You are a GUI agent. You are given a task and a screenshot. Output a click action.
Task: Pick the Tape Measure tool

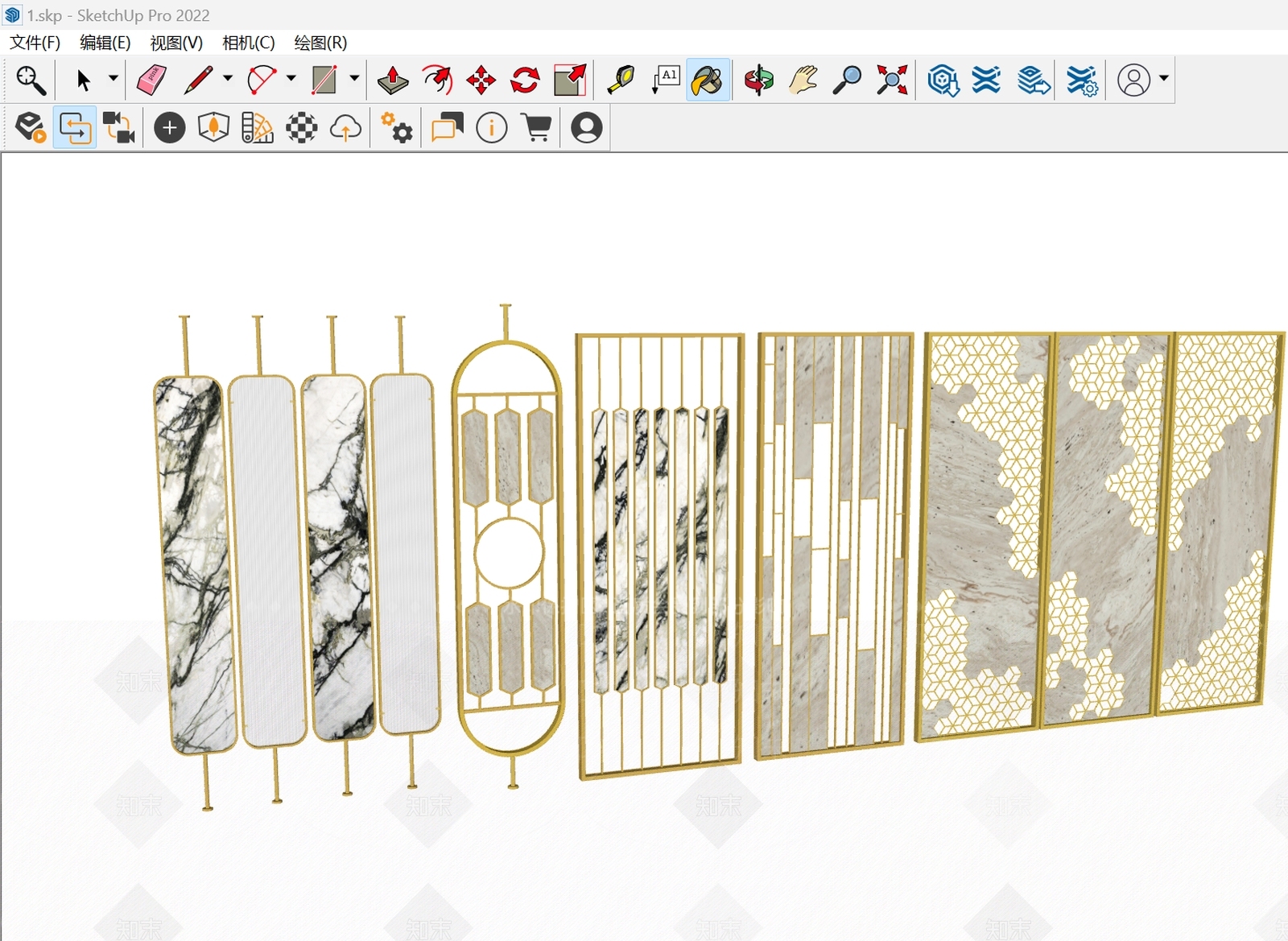(621, 80)
